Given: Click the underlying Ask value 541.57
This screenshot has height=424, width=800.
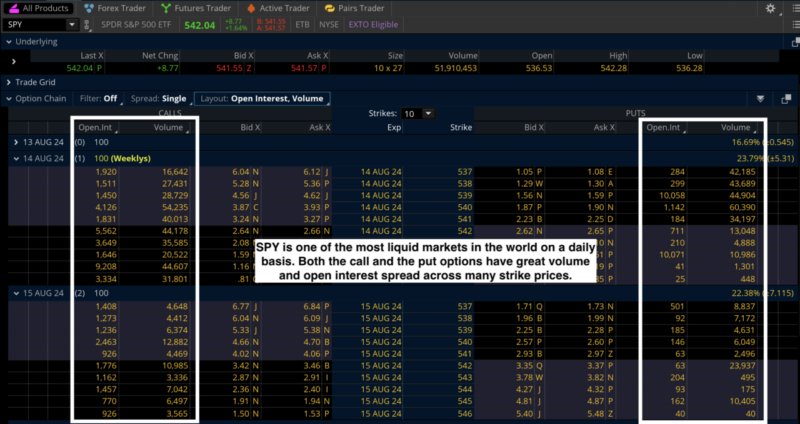Looking at the screenshot, I should click(x=304, y=68).
